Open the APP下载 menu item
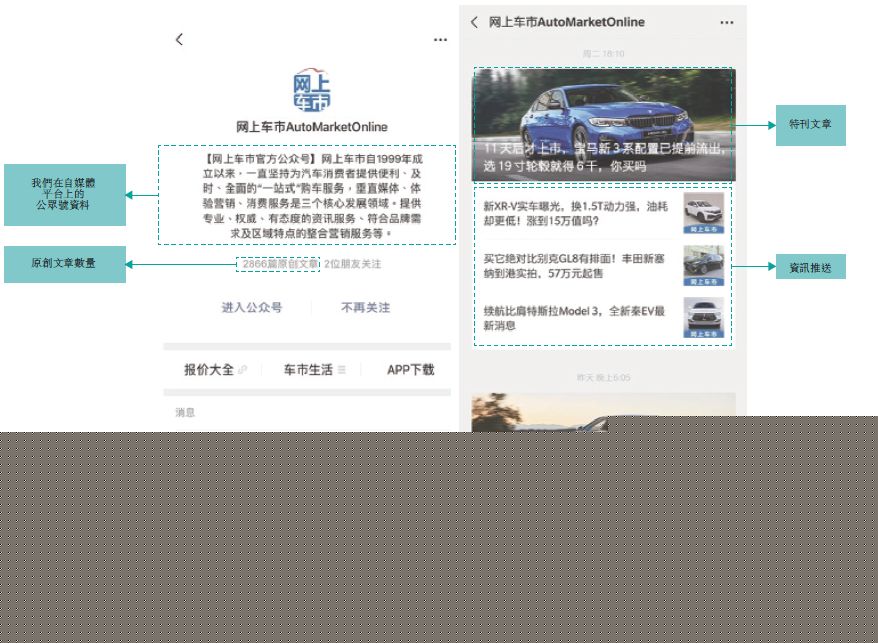The height and width of the screenshot is (643, 878). pyautogui.click(x=410, y=370)
